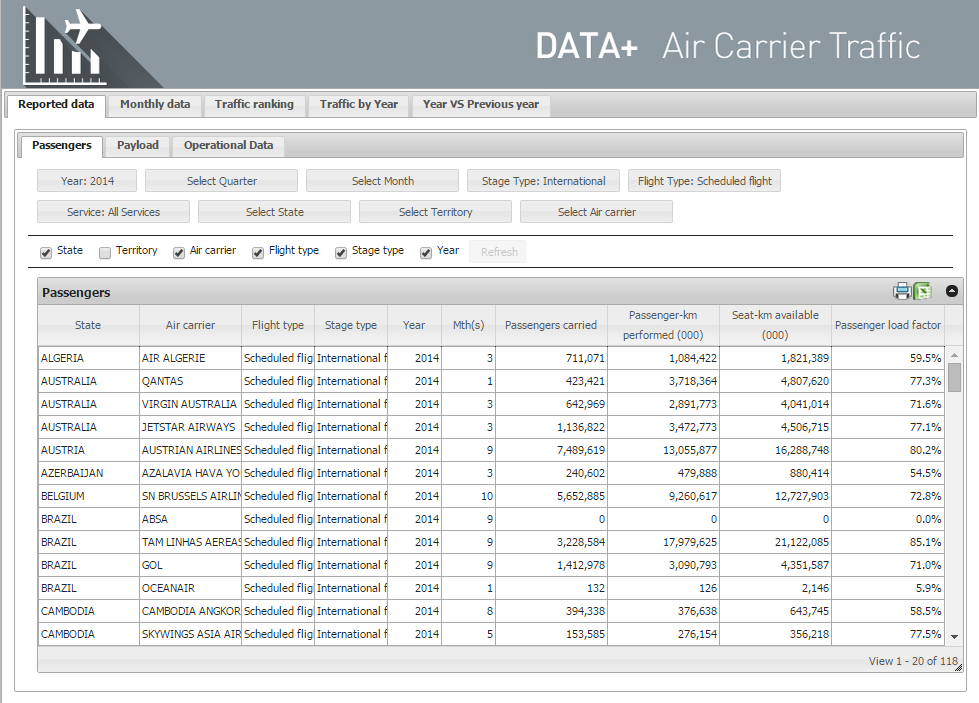The width and height of the screenshot is (979, 703).
Task: Select the SKYWINGS ASIA AIR cell
Action: [190, 634]
